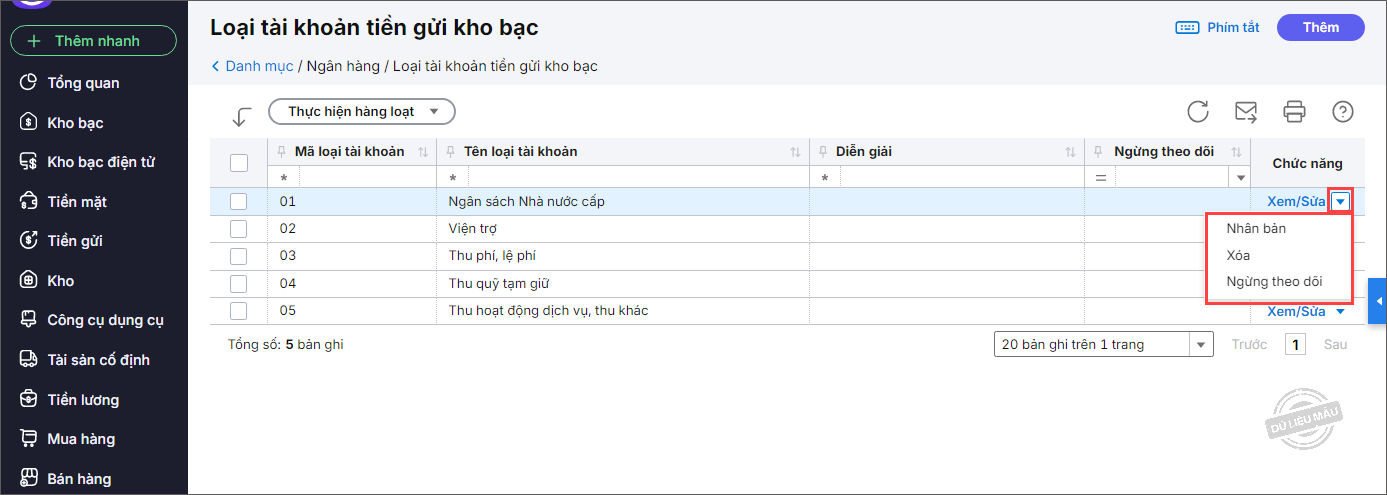Image resolution: width=1387 pixels, height=495 pixels.
Task: Click the print icon in toolbar
Action: (1295, 112)
